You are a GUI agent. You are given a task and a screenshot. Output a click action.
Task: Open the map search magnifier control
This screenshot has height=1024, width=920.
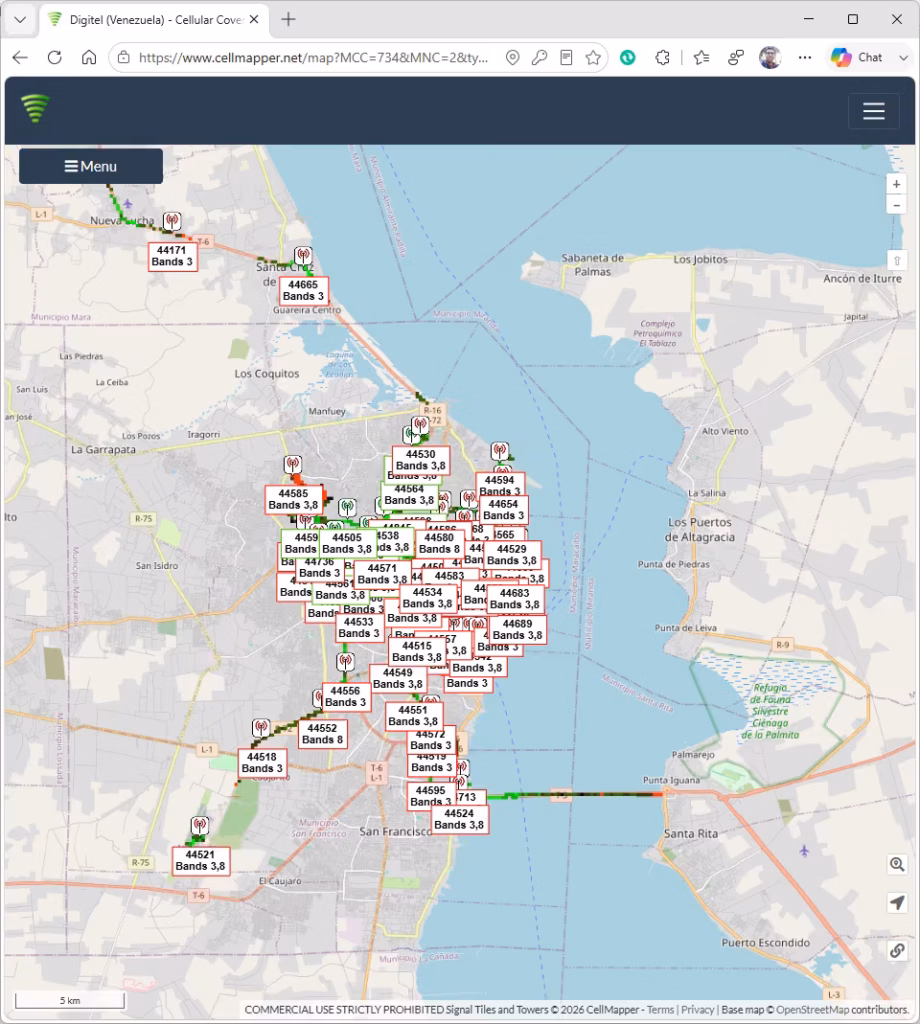click(897, 865)
